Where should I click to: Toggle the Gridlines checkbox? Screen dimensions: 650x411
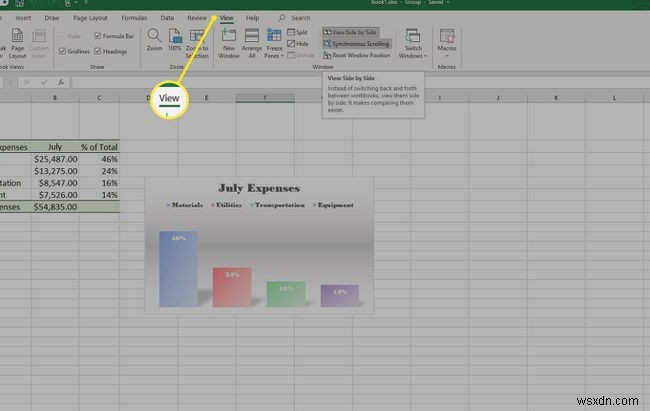(x=62, y=51)
